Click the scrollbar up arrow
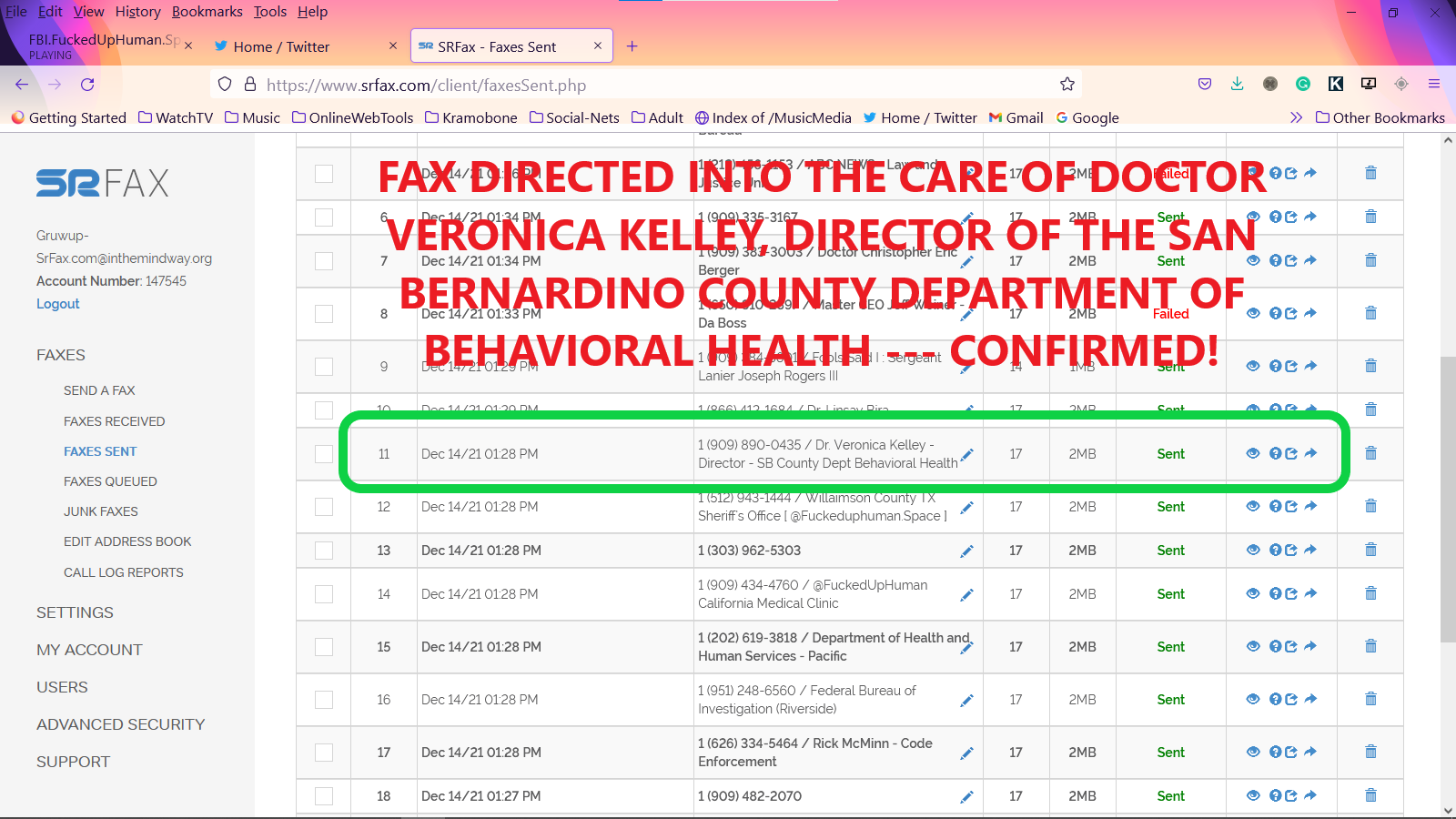The width and height of the screenshot is (1456, 819). [x=1448, y=140]
